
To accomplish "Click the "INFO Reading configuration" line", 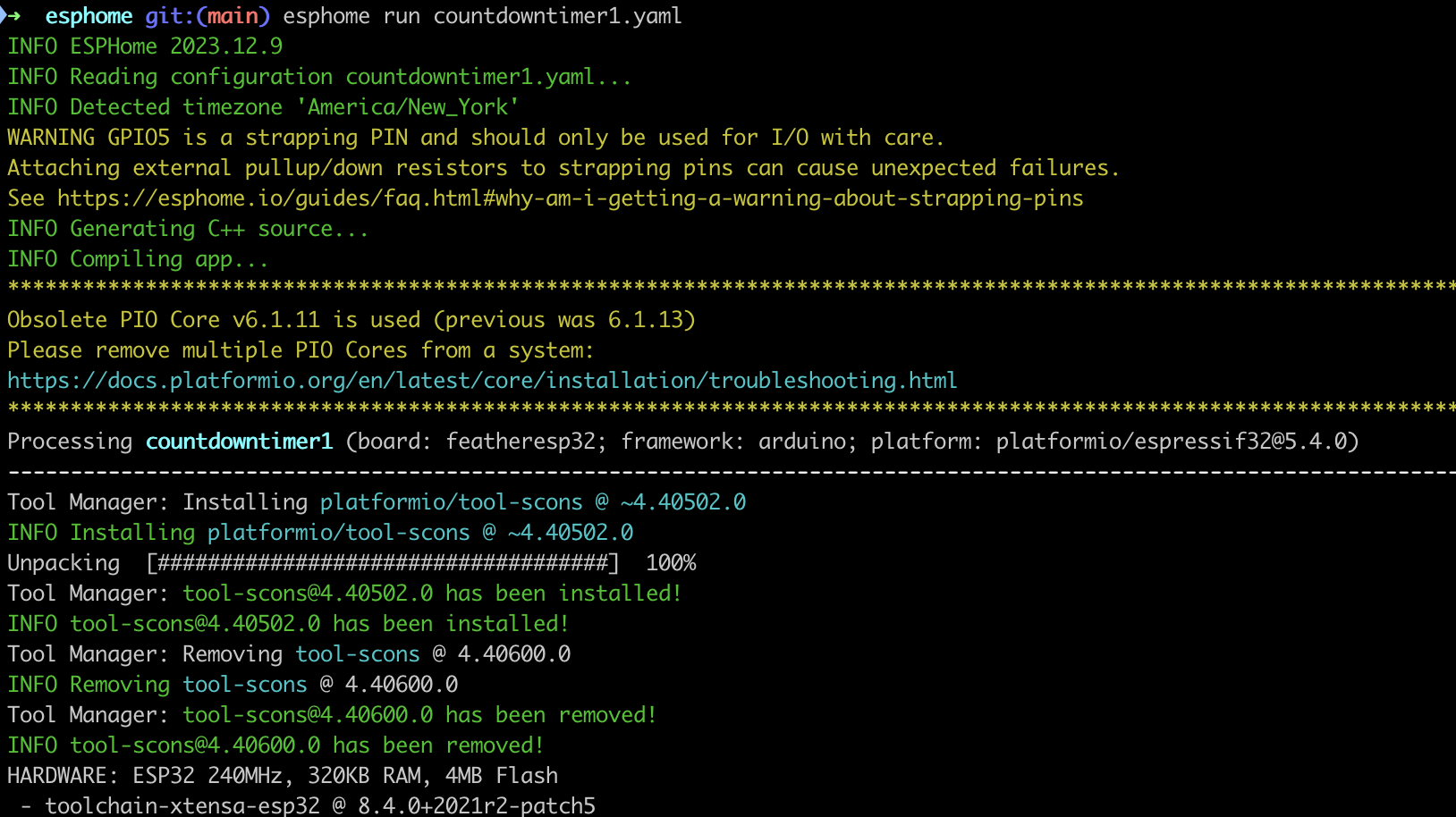I will pyautogui.click(x=319, y=77).
